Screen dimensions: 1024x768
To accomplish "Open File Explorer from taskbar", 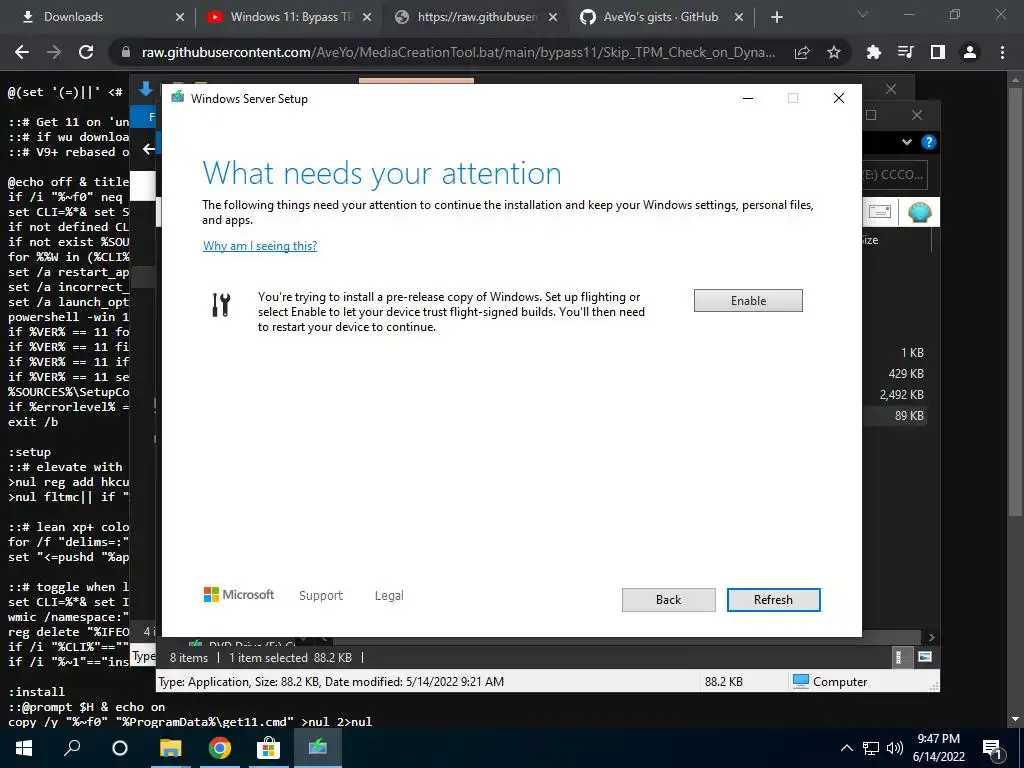I will [x=170, y=748].
